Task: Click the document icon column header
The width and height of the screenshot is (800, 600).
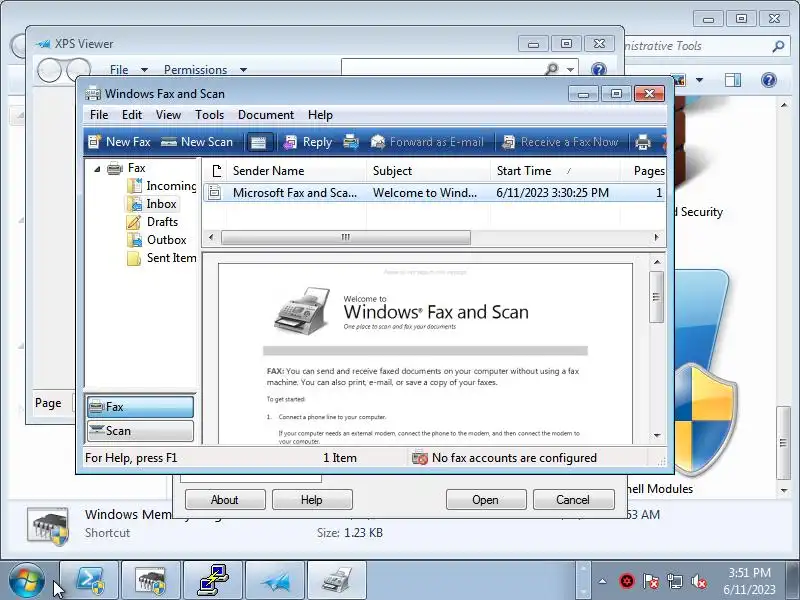Action: click(x=216, y=170)
